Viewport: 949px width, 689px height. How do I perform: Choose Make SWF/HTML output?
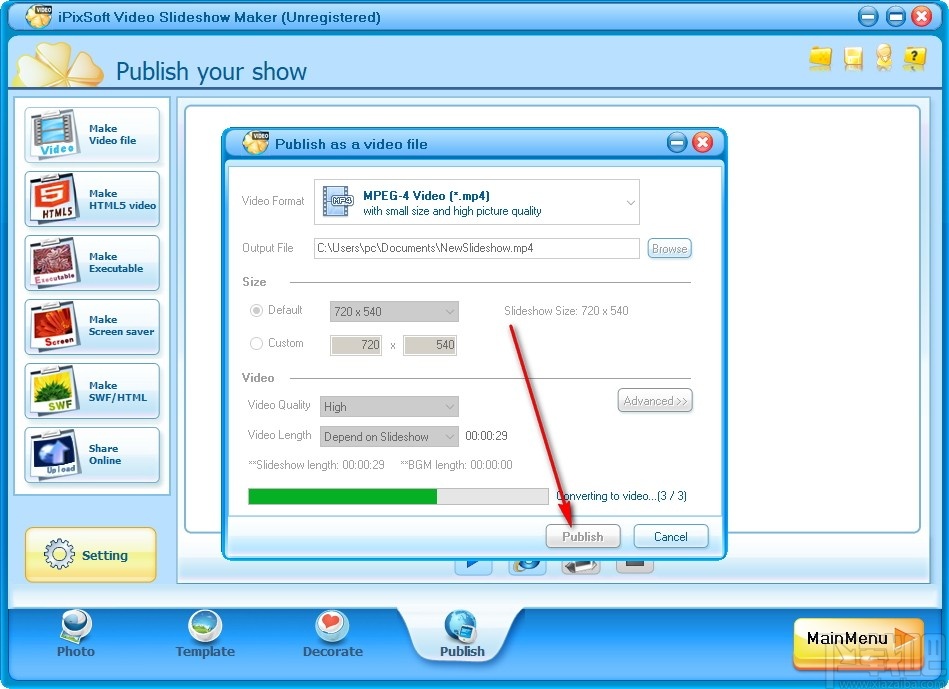tap(92, 391)
